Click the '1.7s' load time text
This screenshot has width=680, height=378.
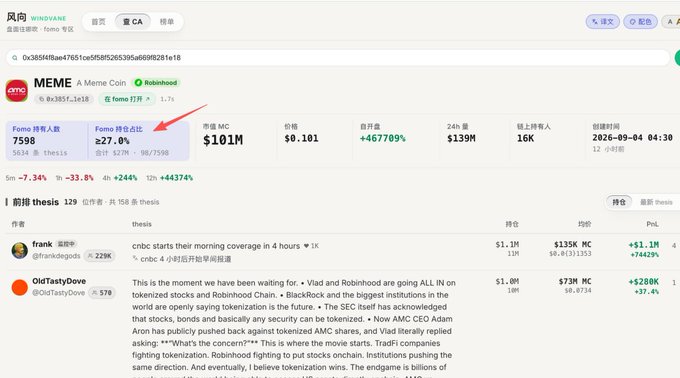coord(167,99)
